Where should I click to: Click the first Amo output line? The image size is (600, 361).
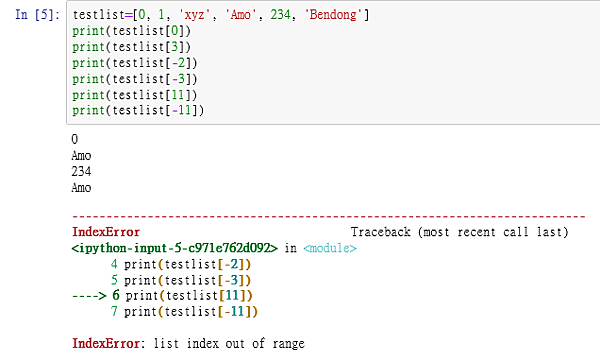[81, 155]
